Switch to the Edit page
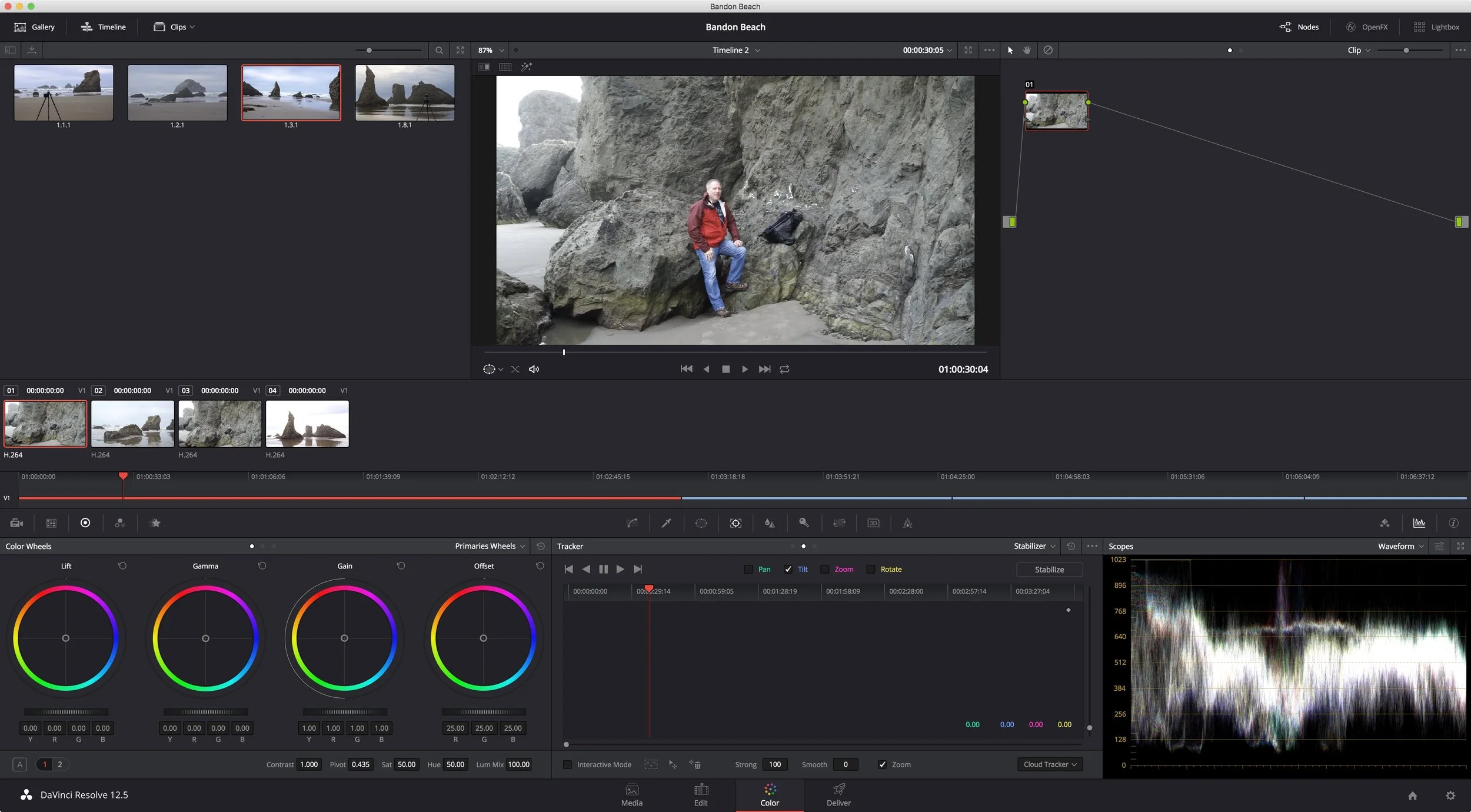The image size is (1471, 812). (701, 796)
